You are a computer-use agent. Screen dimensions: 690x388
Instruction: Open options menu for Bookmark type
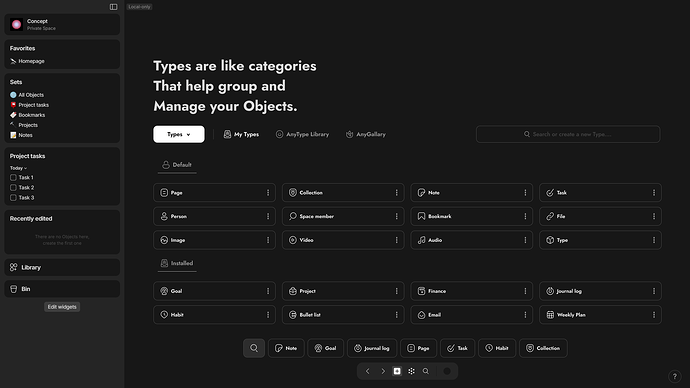click(525, 216)
